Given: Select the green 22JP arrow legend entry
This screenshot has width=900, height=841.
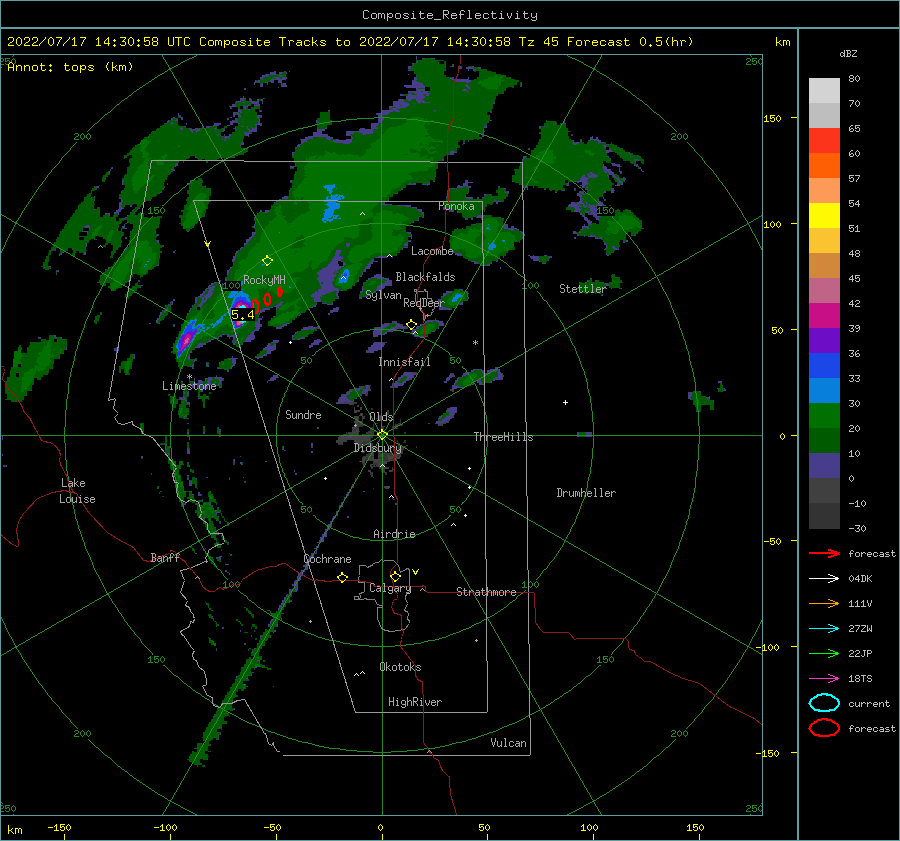Looking at the screenshot, I should pos(824,653).
